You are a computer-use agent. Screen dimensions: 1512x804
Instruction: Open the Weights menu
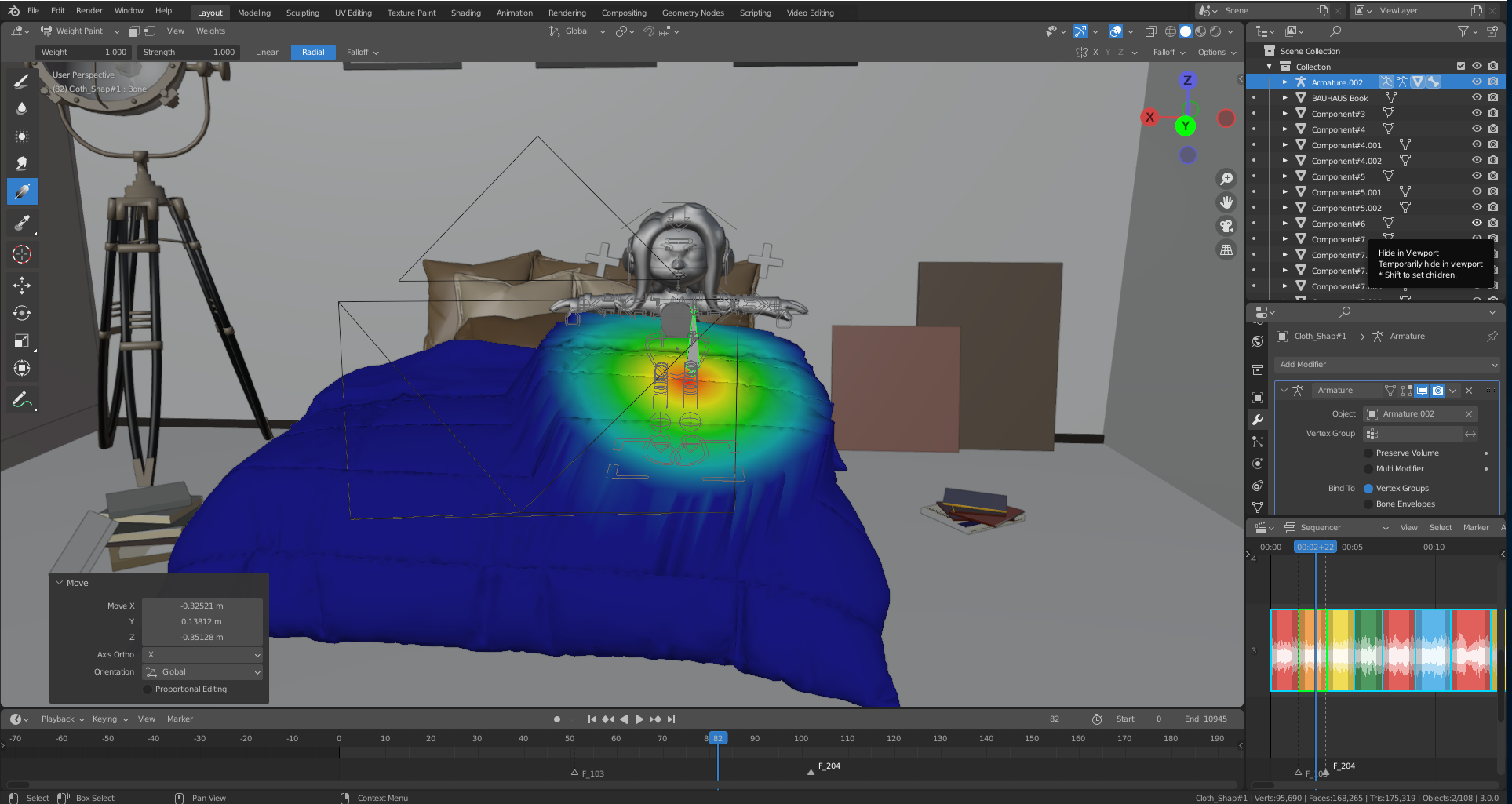coord(210,31)
